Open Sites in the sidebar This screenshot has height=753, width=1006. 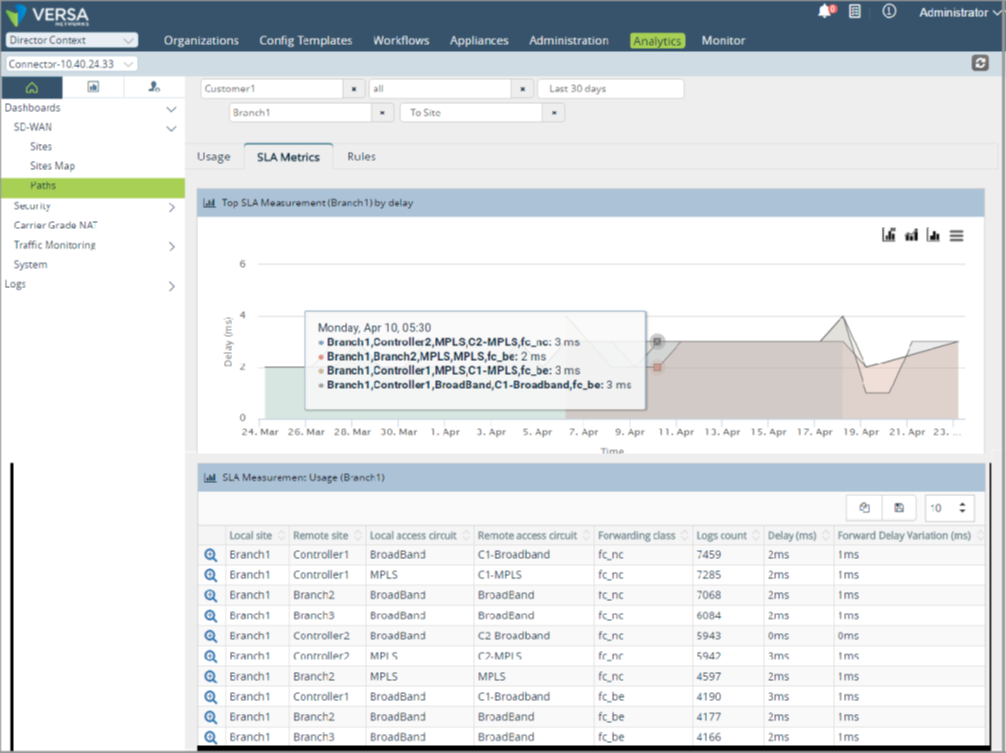click(40, 146)
